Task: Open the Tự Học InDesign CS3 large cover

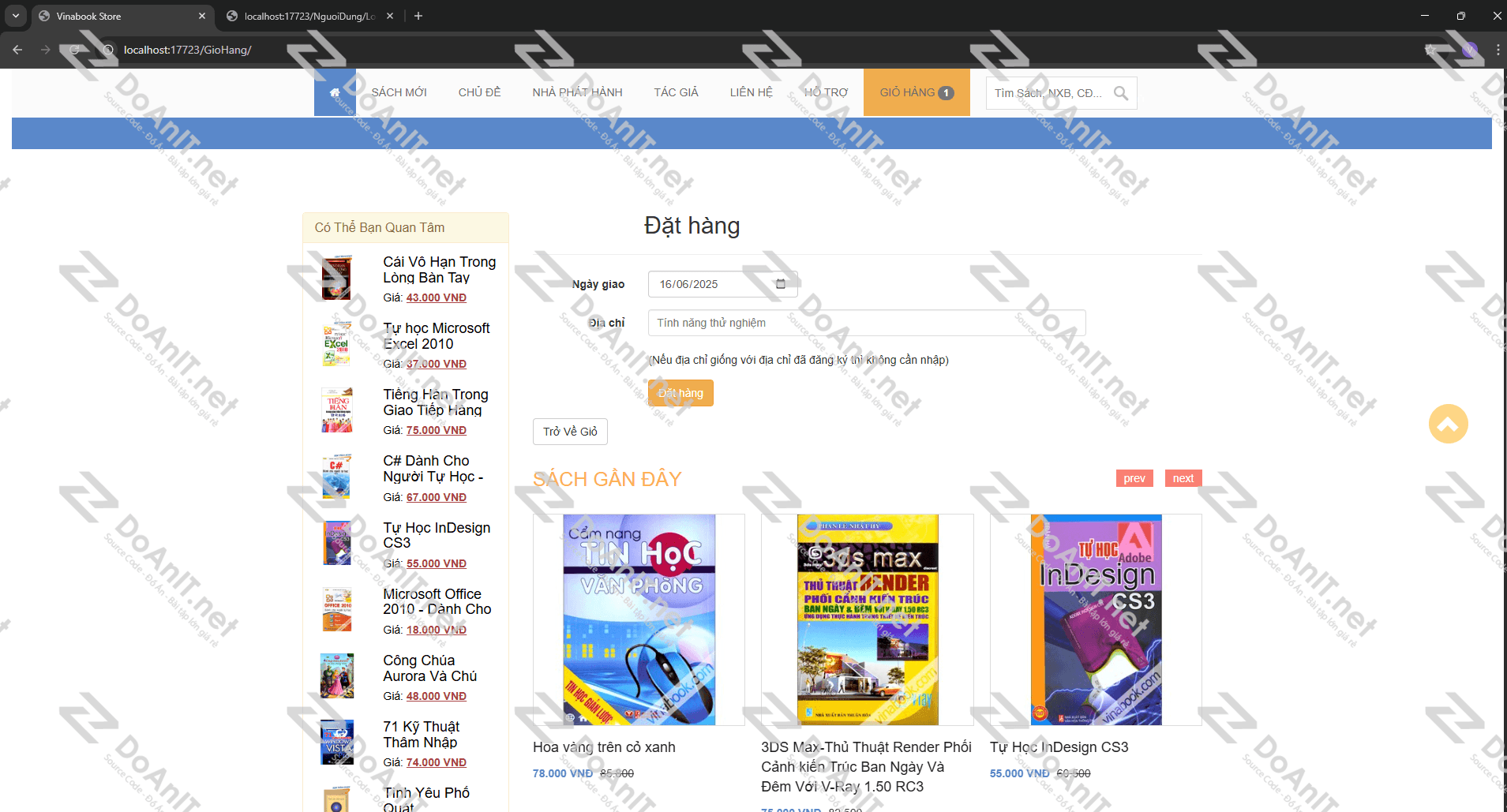Action: tap(1096, 619)
